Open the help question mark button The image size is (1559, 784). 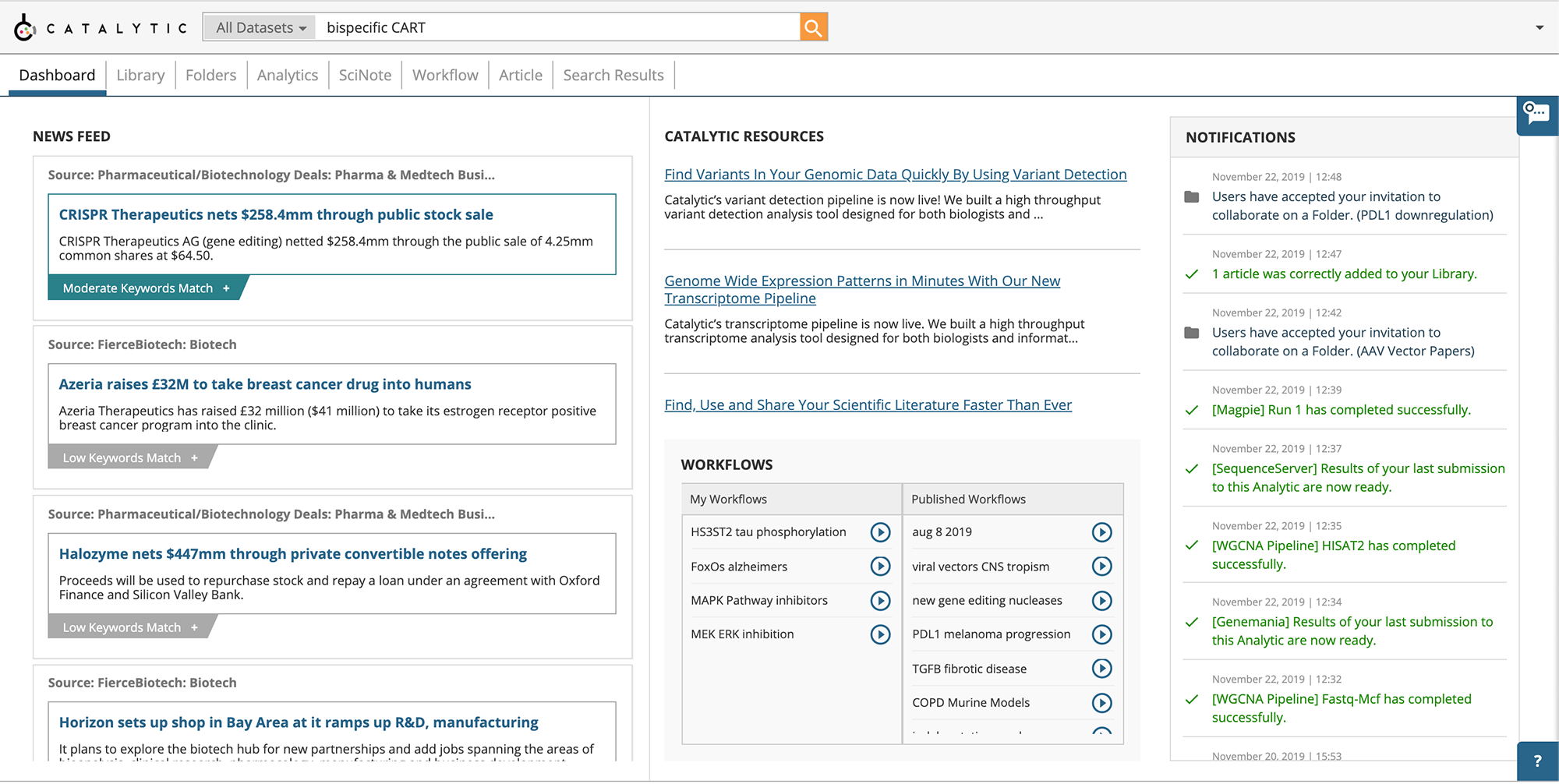tap(1537, 761)
